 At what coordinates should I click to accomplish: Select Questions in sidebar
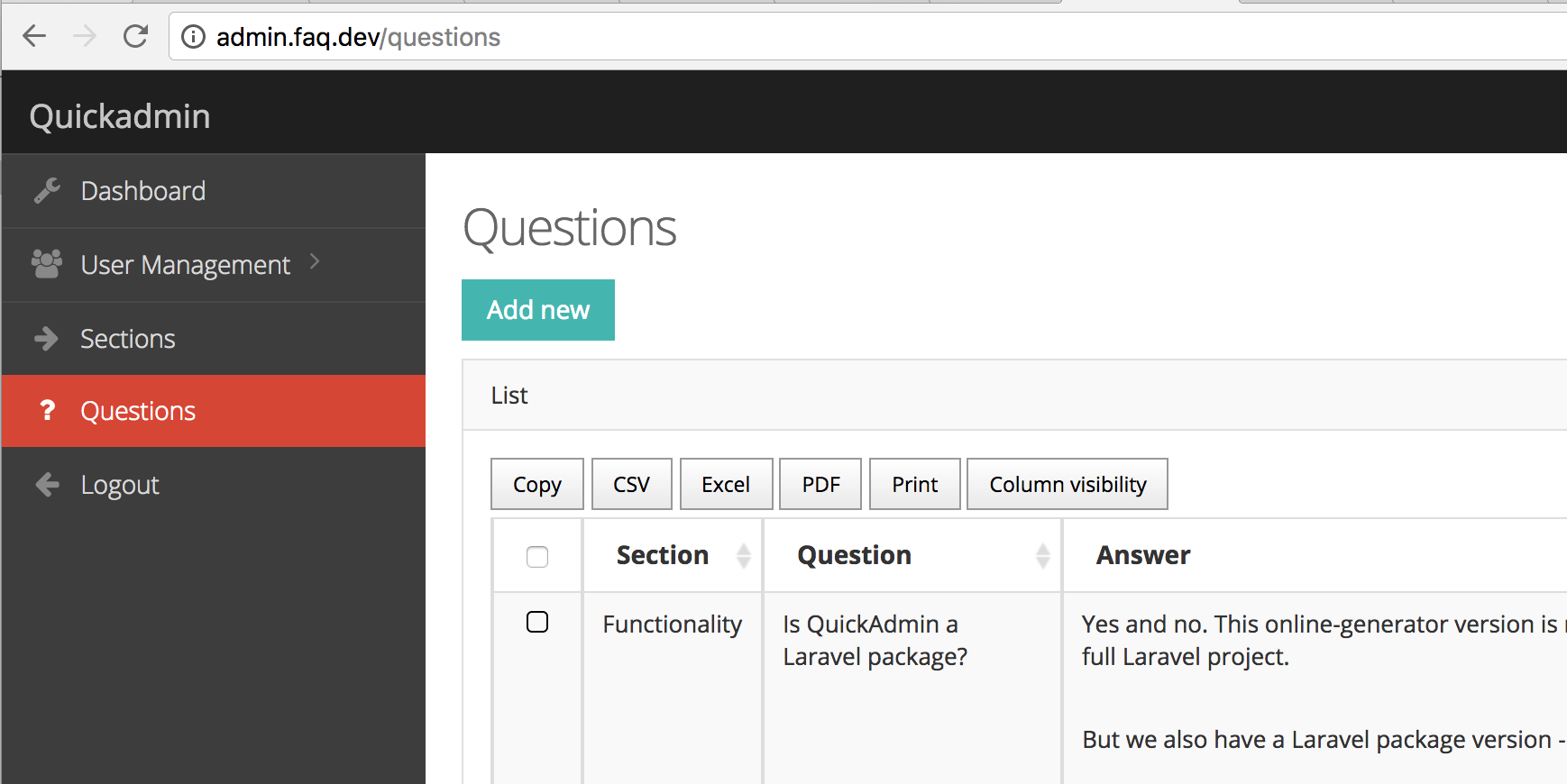click(214, 411)
